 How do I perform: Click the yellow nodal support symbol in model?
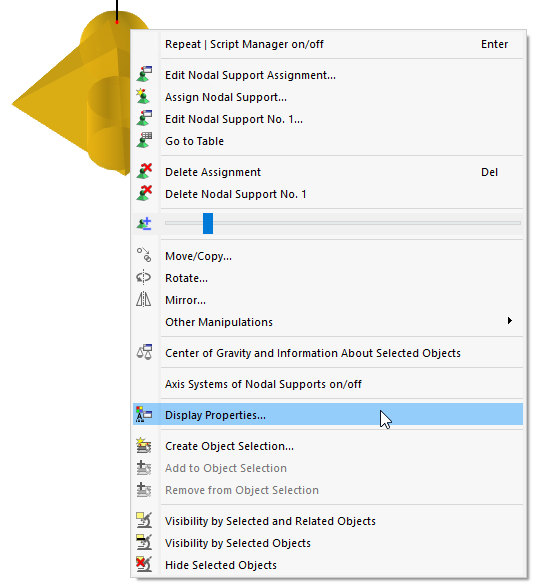click(x=75, y=98)
